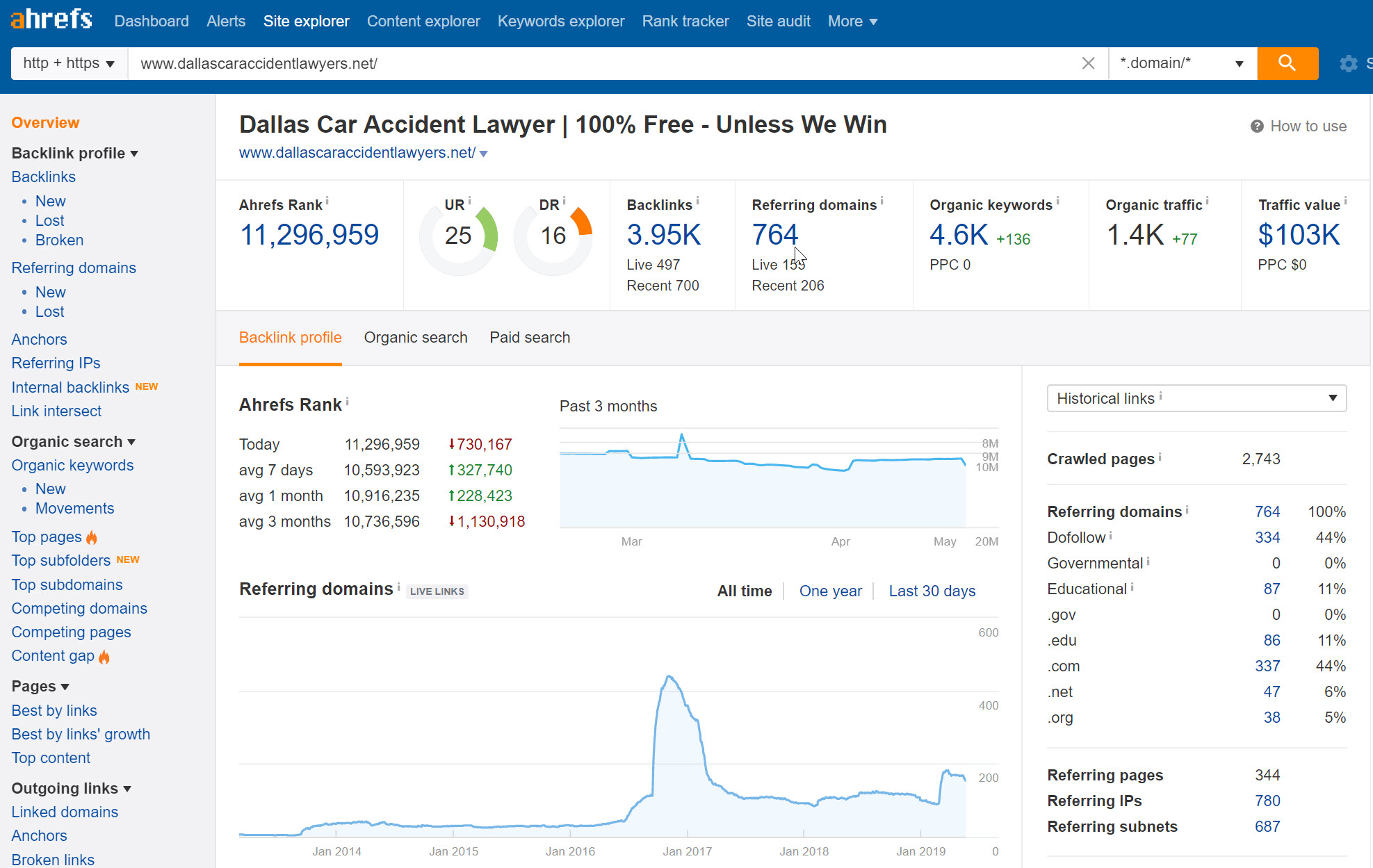Open the http + https protocol dropdown

point(69,63)
